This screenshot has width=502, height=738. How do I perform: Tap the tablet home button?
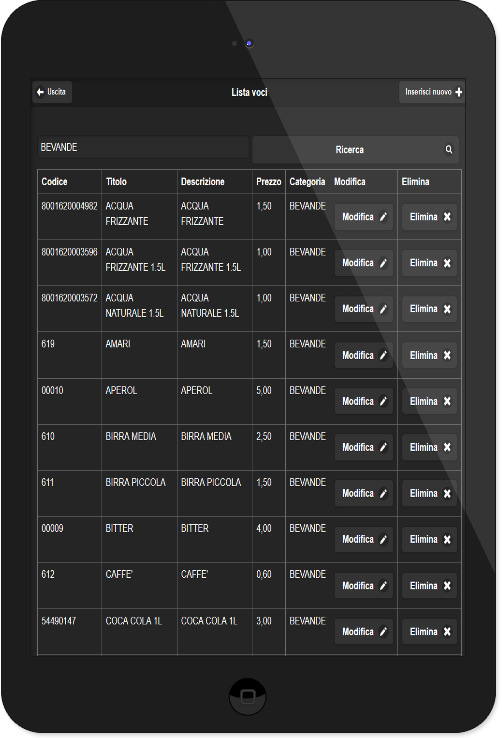247,696
